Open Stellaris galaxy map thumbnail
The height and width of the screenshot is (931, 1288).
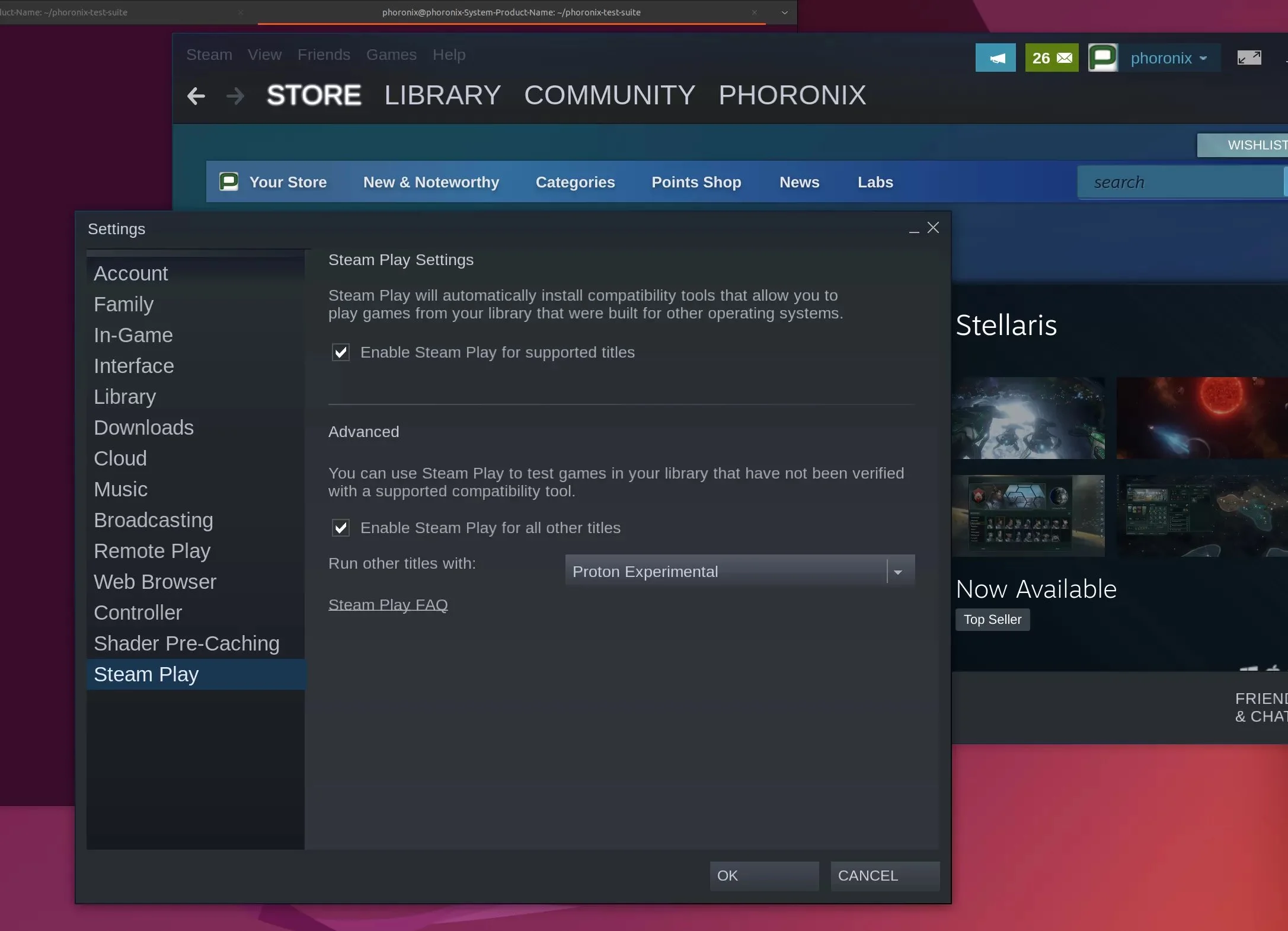(1202, 516)
